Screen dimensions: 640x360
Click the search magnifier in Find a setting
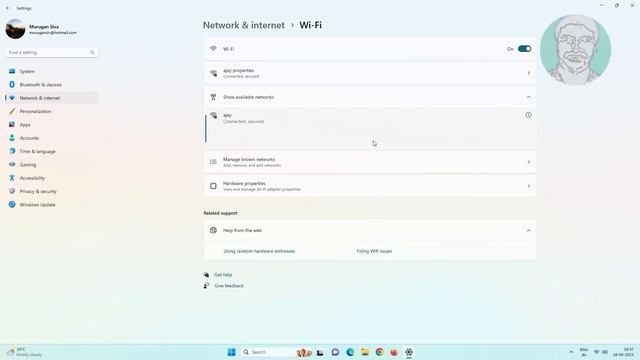92,52
